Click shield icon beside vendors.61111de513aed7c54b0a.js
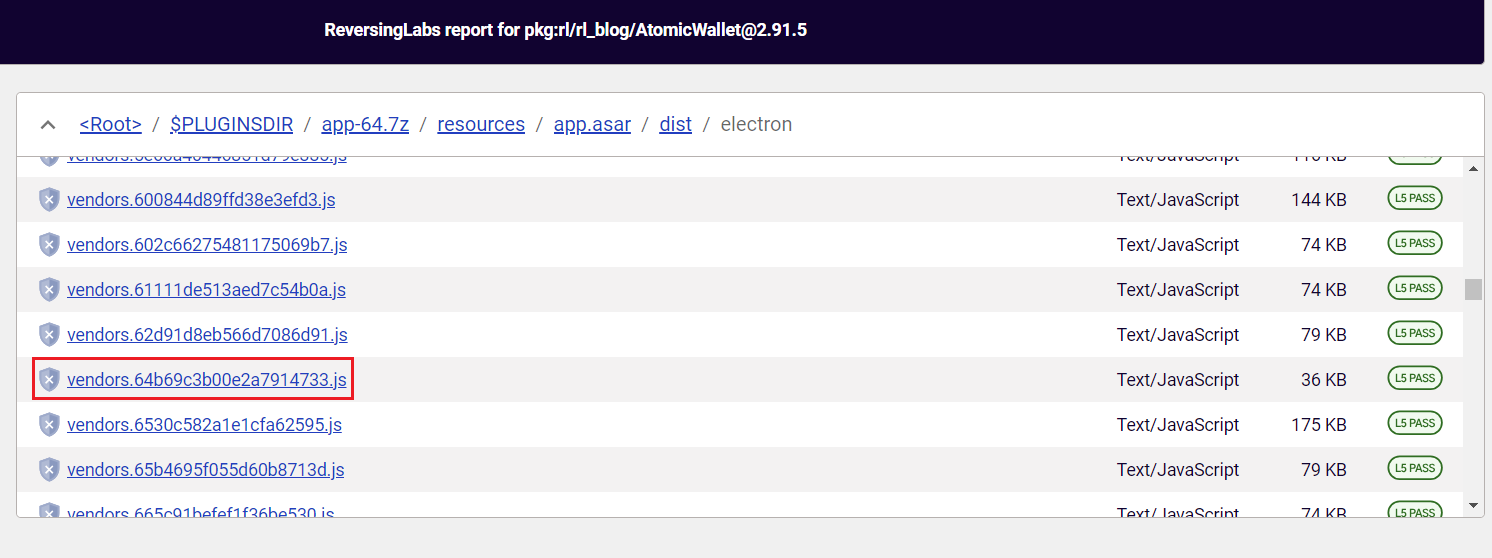This screenshot has width=1492, height=558. pyautogui.click(x=49, y=290)
